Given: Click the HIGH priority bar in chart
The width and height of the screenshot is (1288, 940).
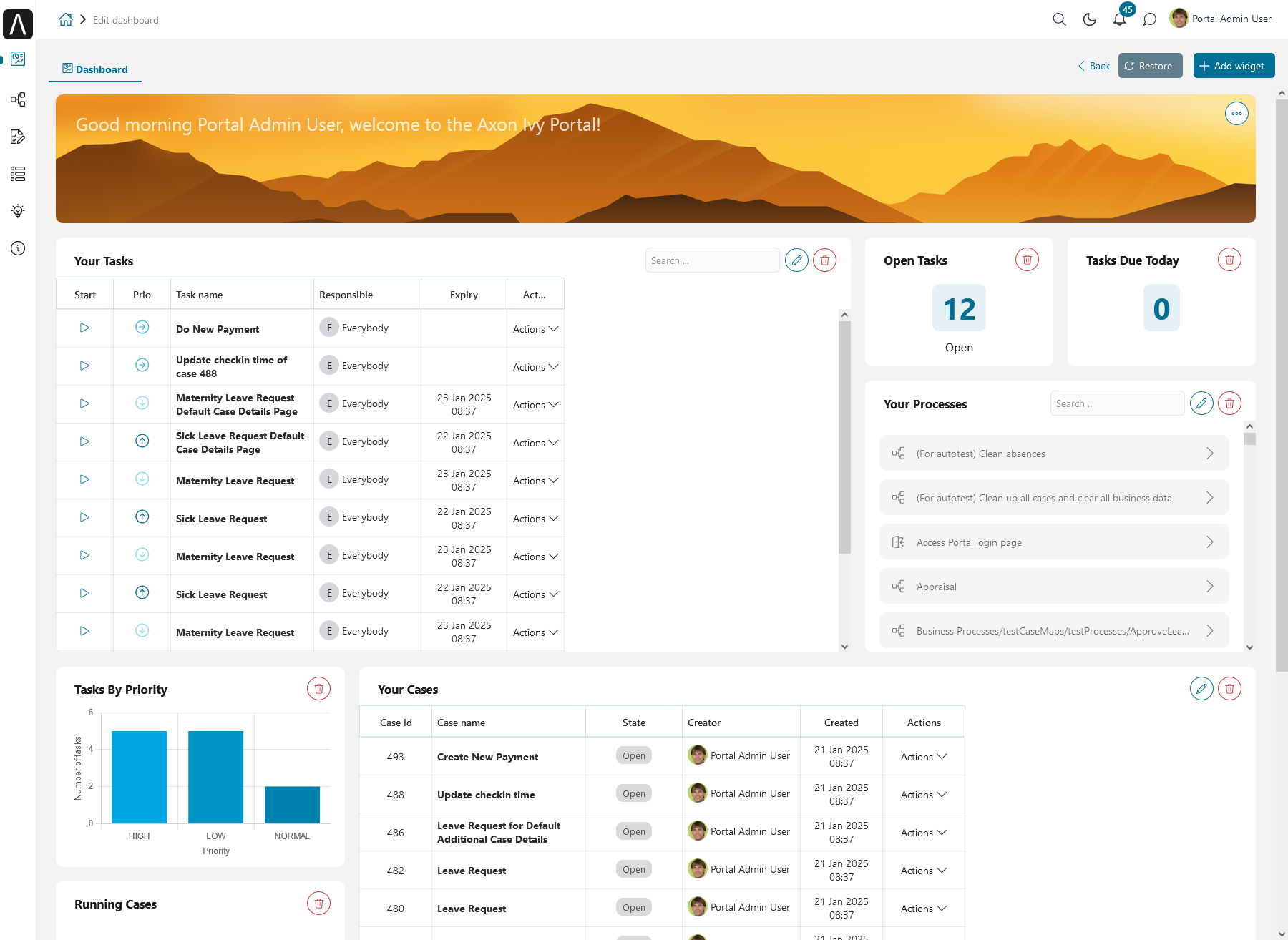Looking at the screenshot, I should click(x=139, y=777).
